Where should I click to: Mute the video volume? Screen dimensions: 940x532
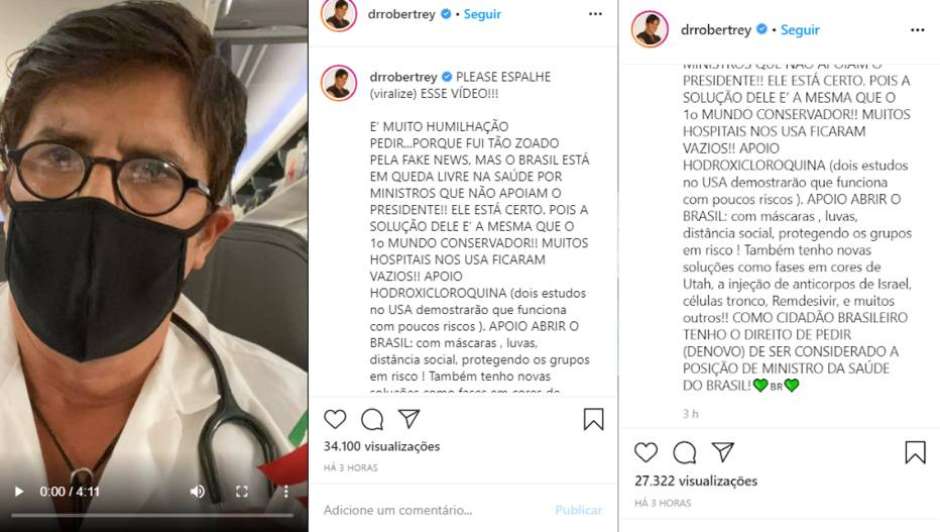click(197, 492)
